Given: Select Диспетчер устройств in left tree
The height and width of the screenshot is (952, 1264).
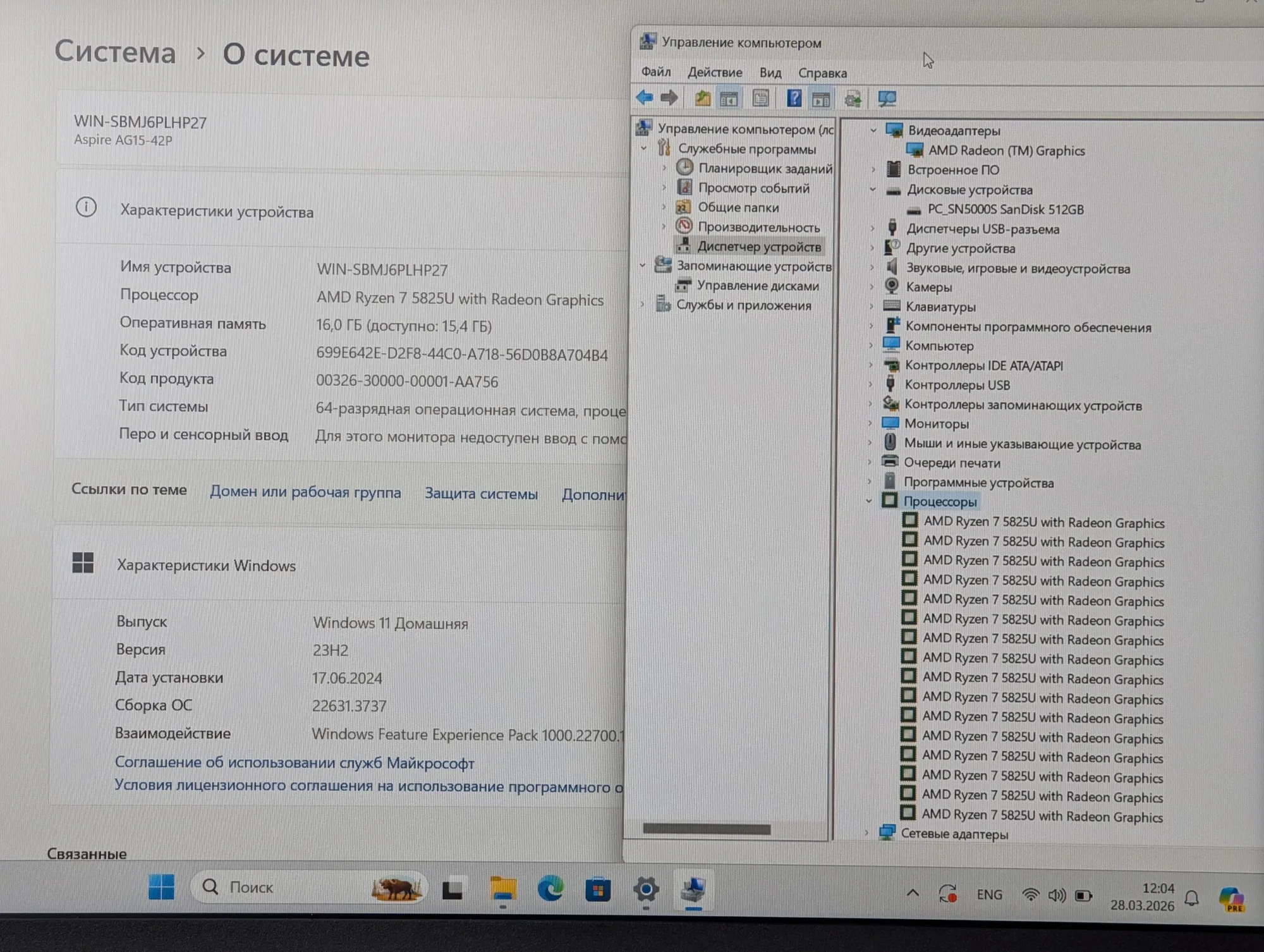Looking at the screenshot, I should 758,247.
